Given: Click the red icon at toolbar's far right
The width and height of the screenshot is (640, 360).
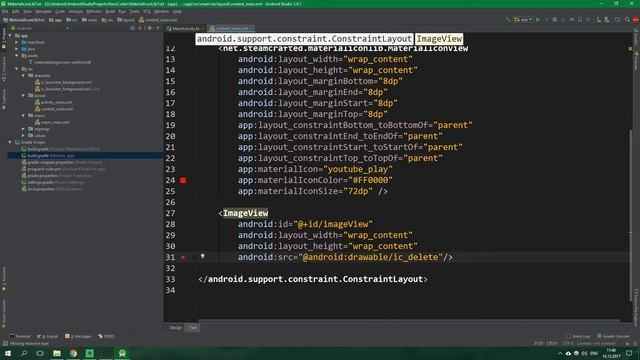Looking at the screenshot, I should point(636,20).
